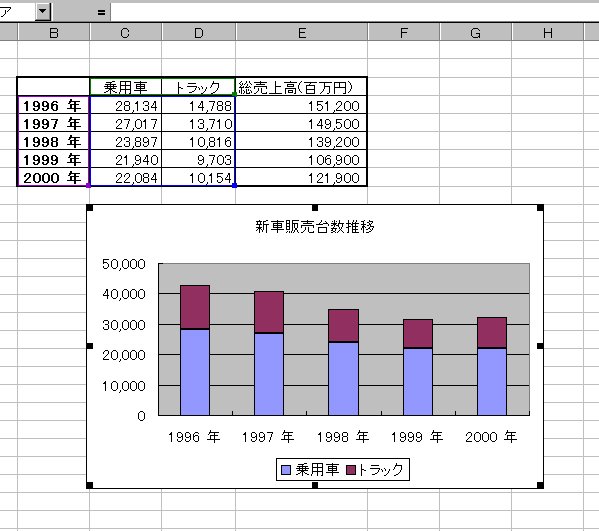Image resolution: width=599 pixels, height=531 pixels.
Task: Select the 50,000 value axis label
Action: pyautogui.click(x=124, y=264)
